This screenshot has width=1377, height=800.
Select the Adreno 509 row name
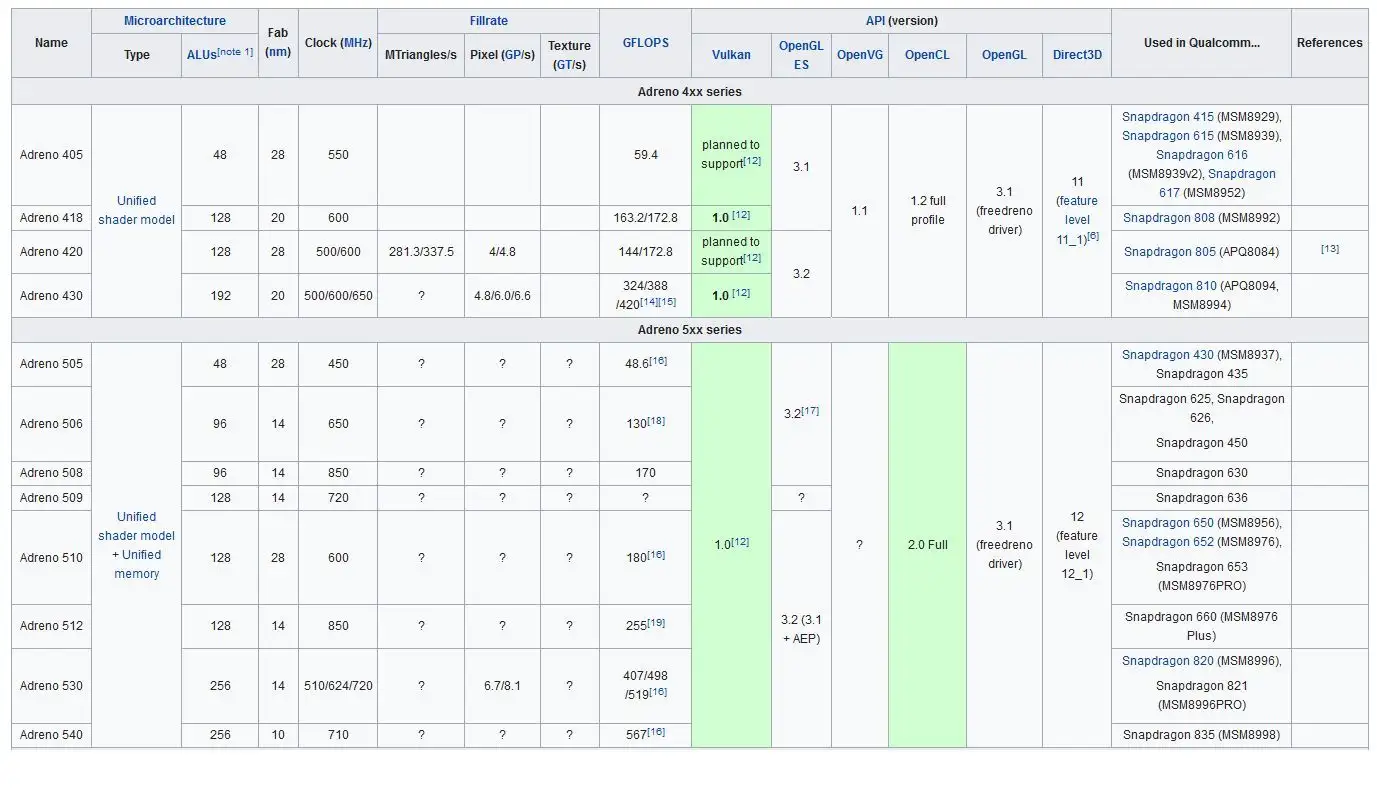tap(51, 498)
